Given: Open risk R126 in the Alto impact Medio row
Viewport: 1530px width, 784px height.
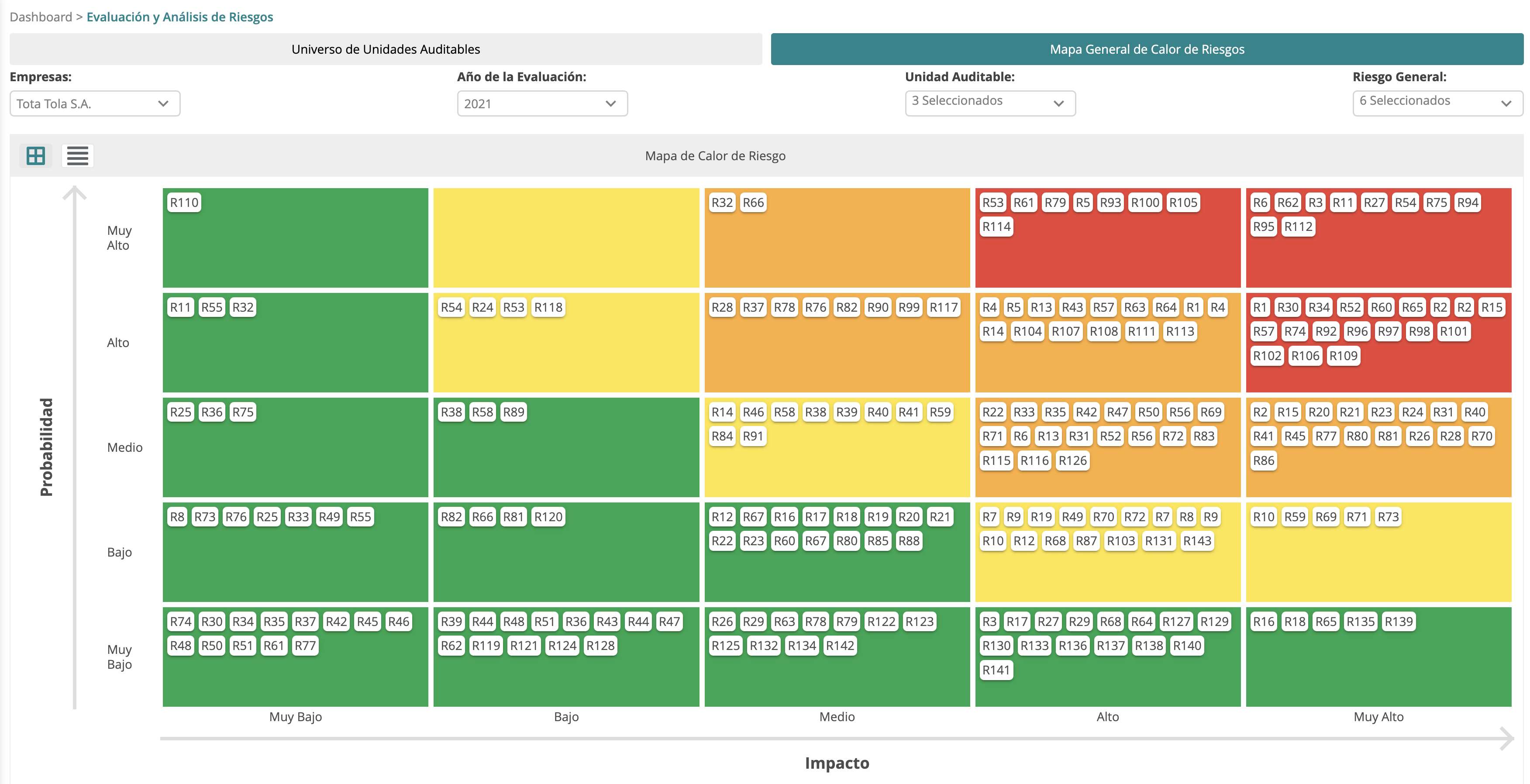Looking at the screenshot, I should (1073, 460).
